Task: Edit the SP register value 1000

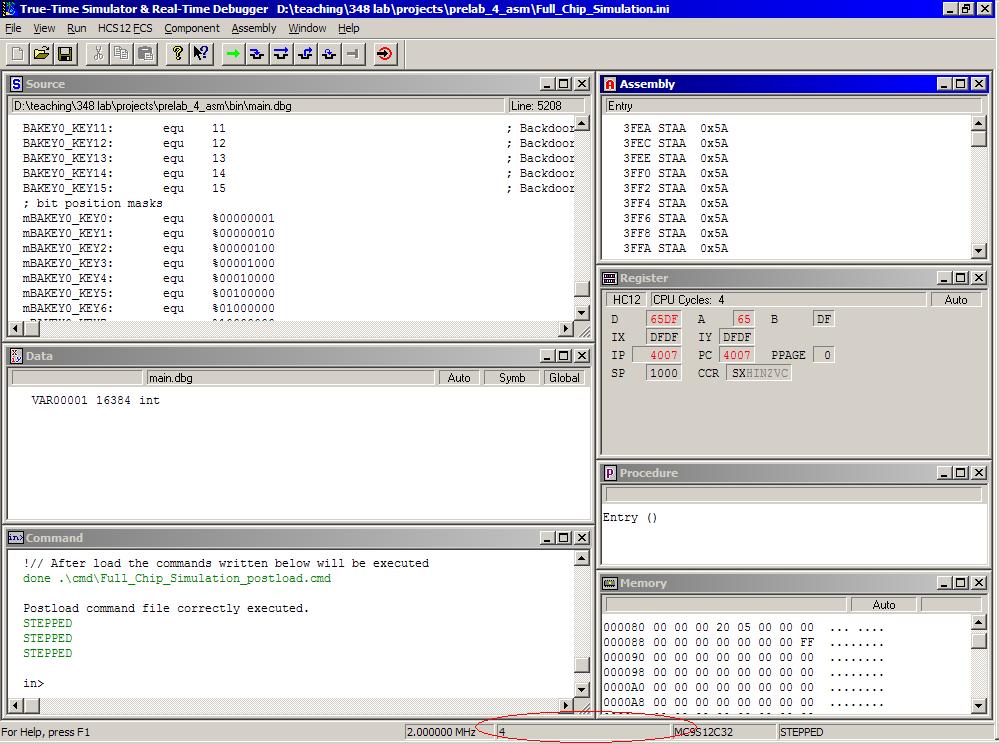Action: (x=663, y=373)
